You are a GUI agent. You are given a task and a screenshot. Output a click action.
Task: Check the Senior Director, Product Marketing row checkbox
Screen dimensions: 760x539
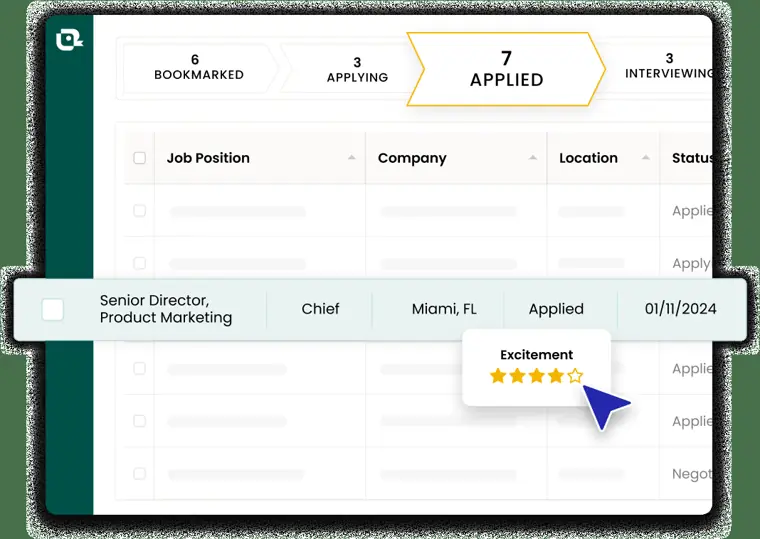click(52, 309)
